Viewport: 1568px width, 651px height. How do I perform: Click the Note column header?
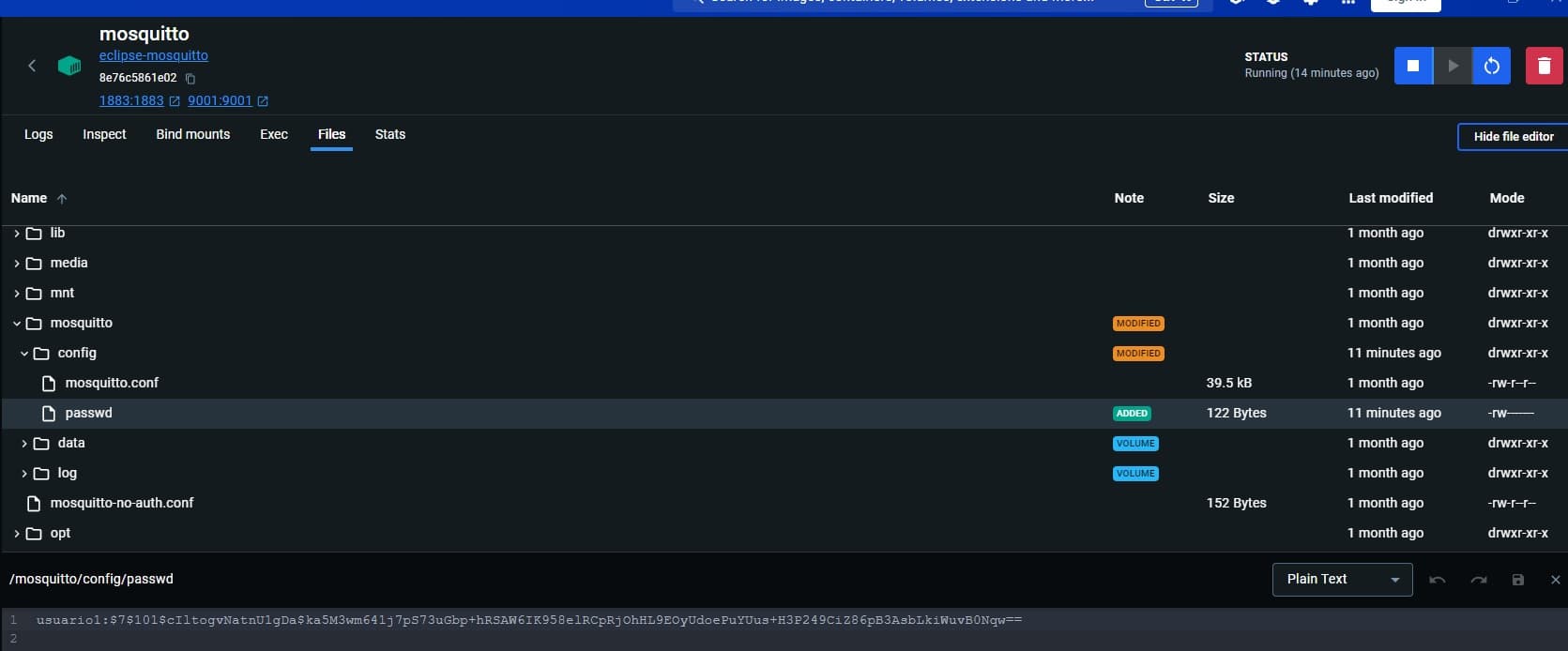1129,198
